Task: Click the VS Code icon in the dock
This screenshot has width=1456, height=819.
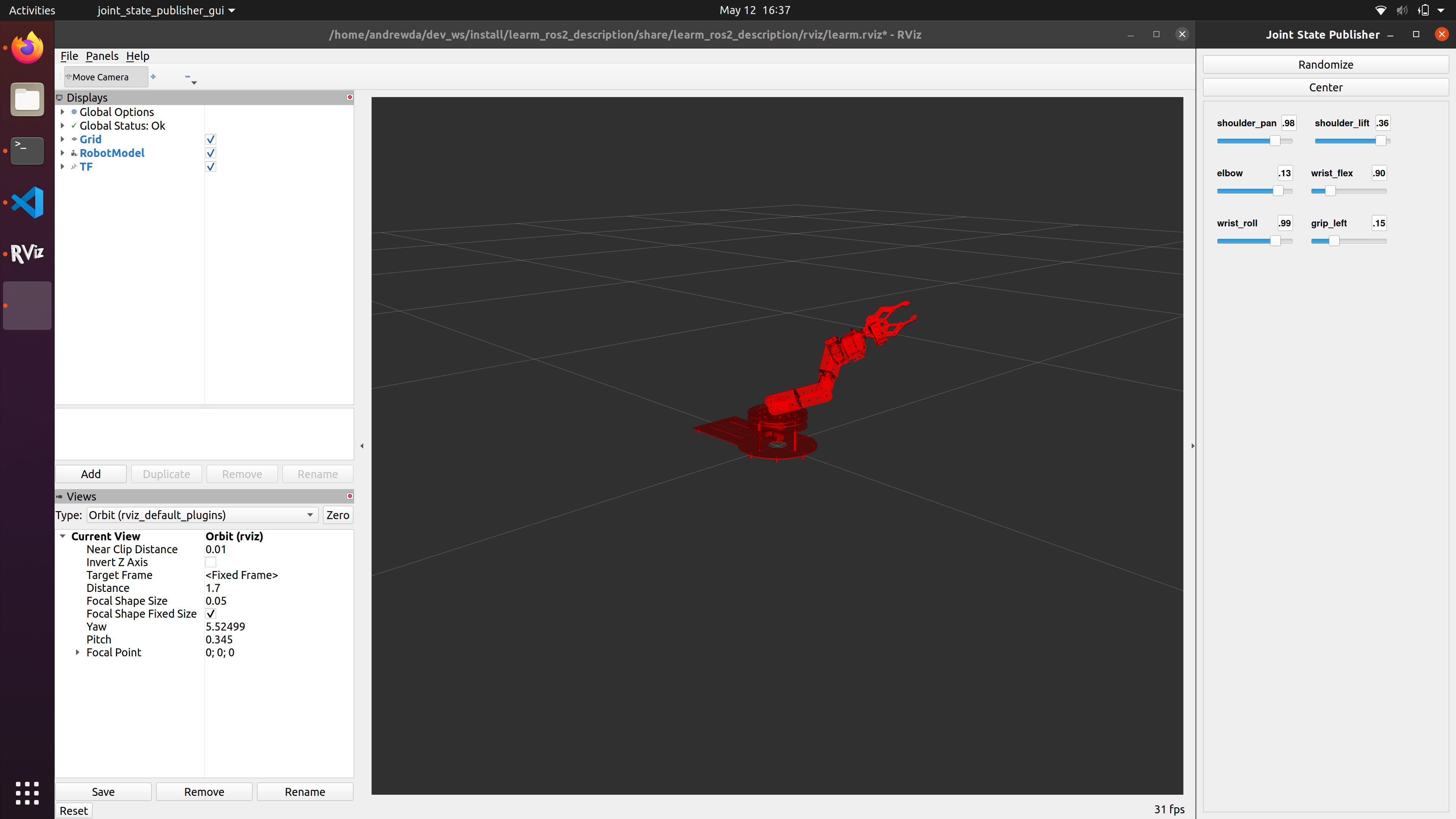Action: pyautogui.click(x=26, y=202)
